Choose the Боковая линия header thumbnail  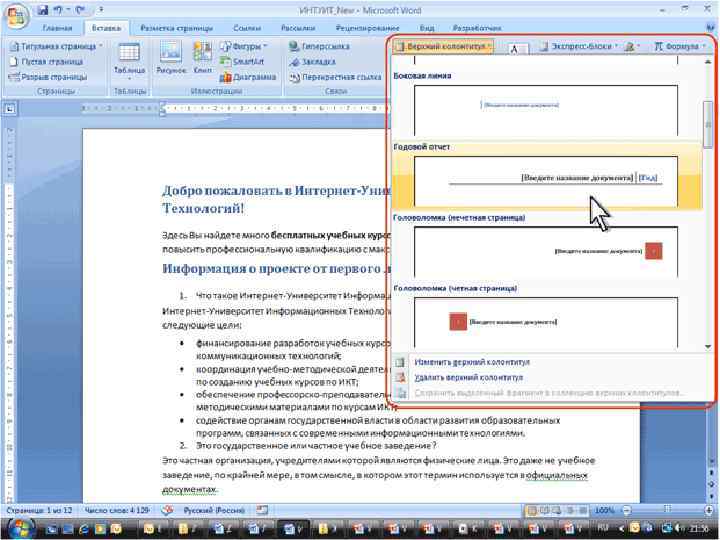click(546, 110)
